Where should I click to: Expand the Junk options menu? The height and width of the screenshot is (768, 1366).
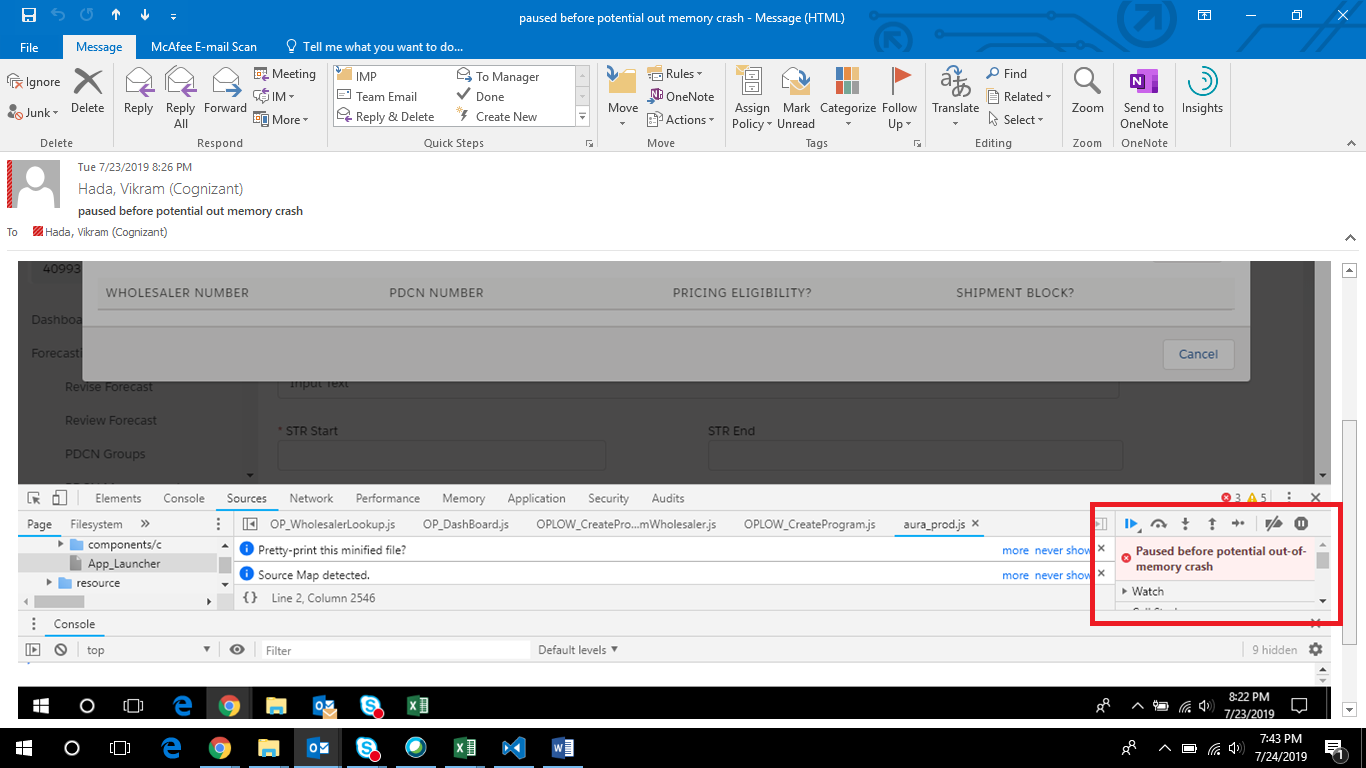click(34, 113)
